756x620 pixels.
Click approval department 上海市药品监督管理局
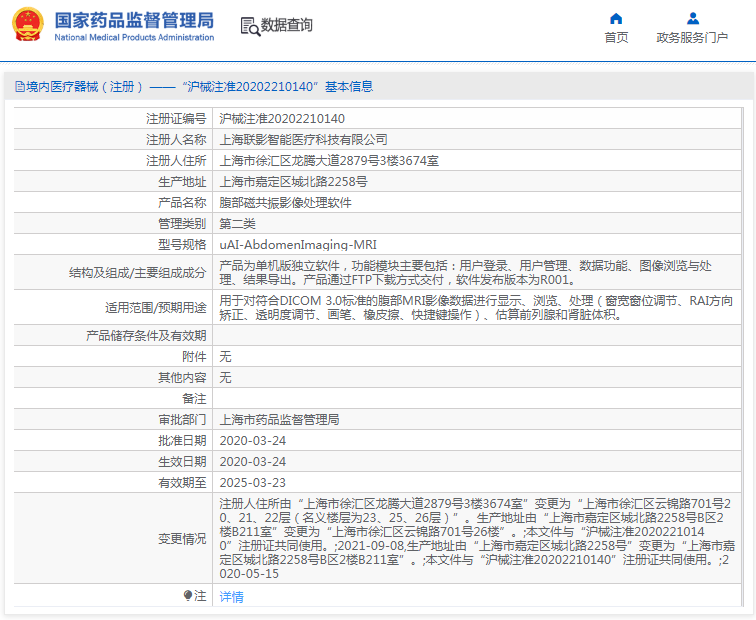[x=279, y=419]
